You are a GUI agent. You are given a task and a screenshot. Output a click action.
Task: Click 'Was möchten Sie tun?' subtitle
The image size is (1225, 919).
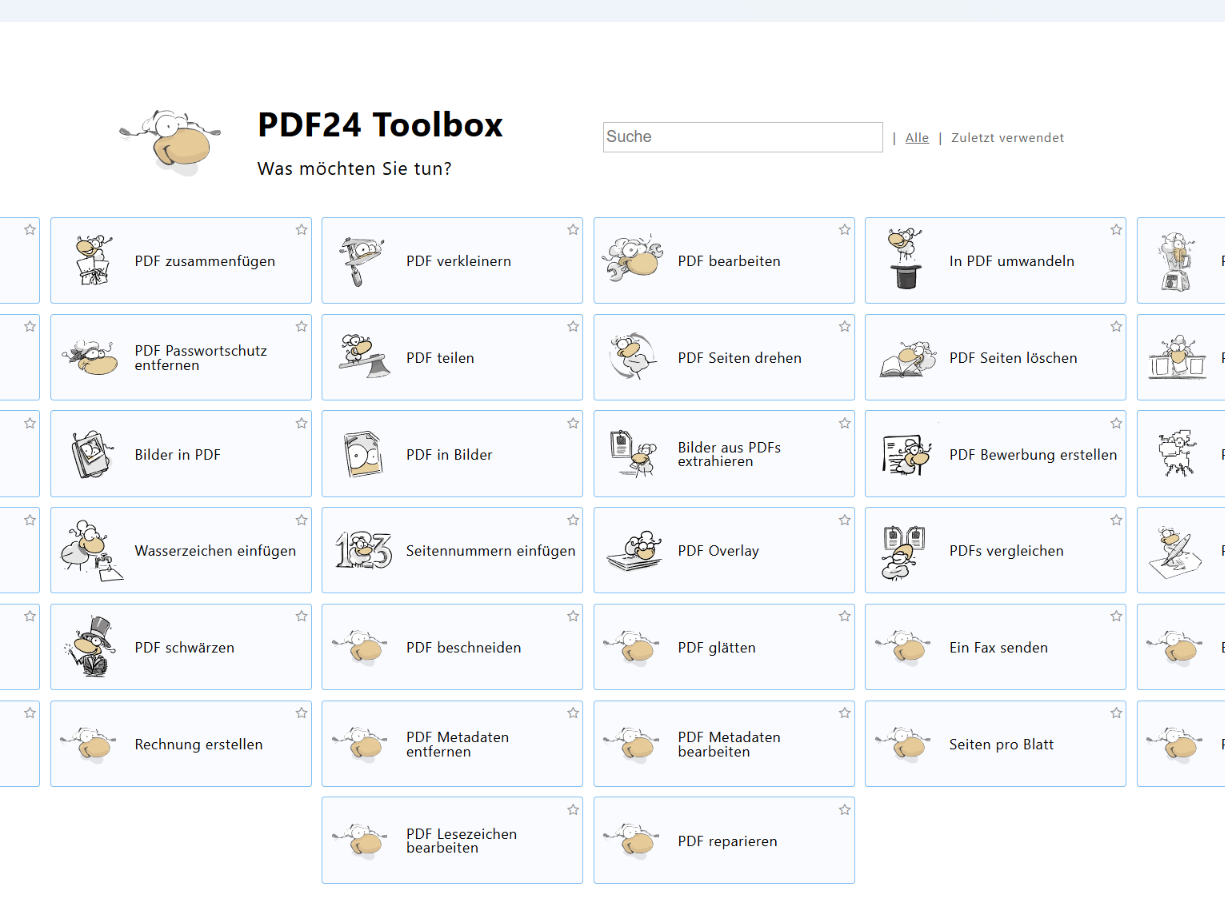[354, 169]
